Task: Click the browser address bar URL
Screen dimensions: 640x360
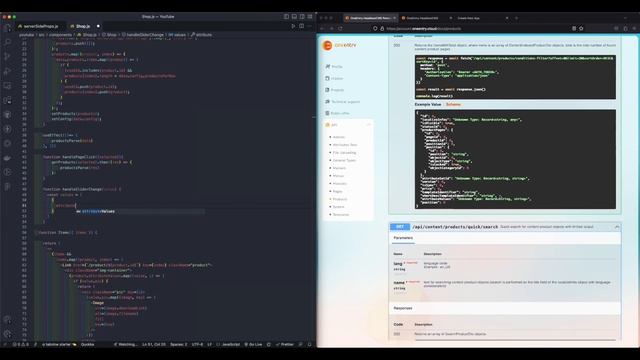Action: (x=424, y=29)
